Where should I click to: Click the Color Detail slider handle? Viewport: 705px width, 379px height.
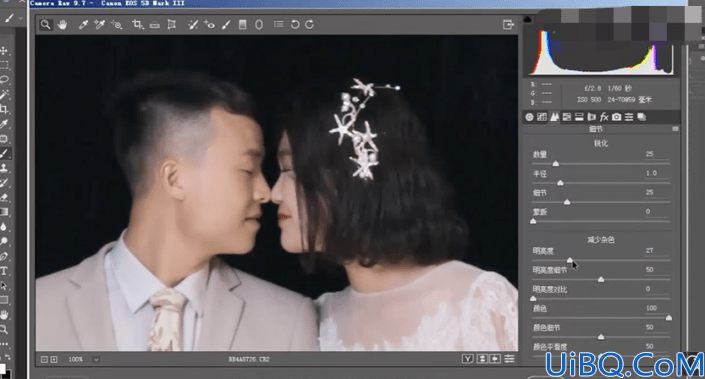[601, 337]
